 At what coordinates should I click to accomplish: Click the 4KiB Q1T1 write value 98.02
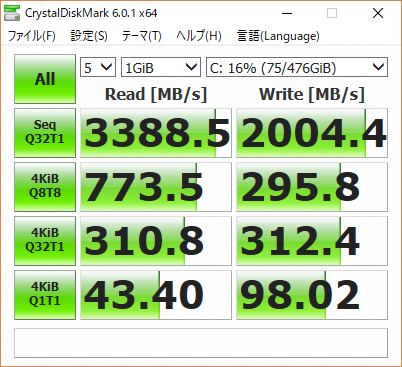coord(312,295)
